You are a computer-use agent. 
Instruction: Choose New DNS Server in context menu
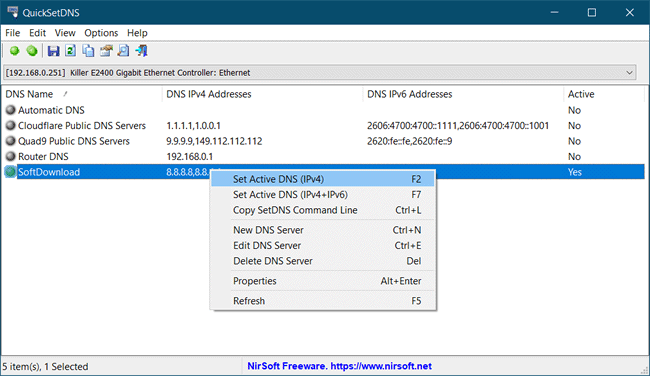[x=323, y=230]
